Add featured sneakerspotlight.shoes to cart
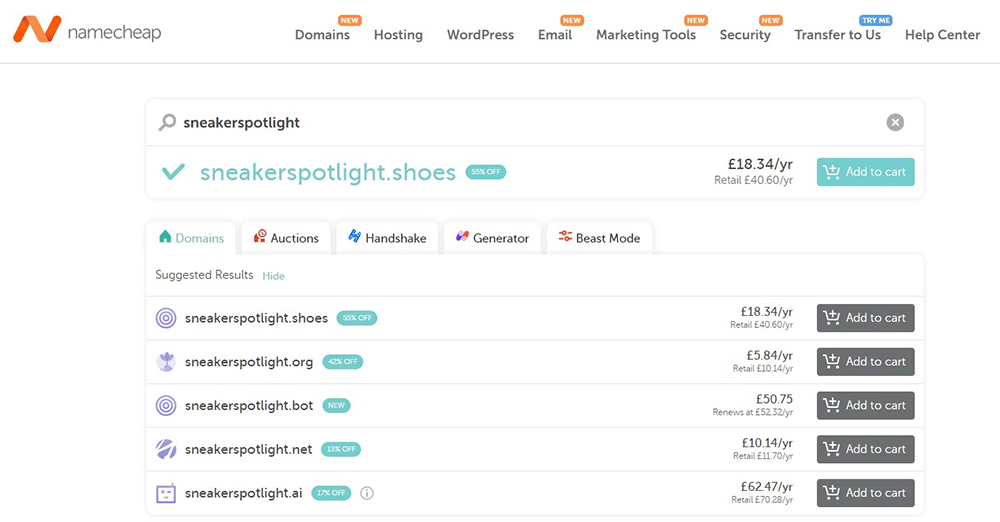The height and width of the screenshot is (522, 1000). click(865, 172)
